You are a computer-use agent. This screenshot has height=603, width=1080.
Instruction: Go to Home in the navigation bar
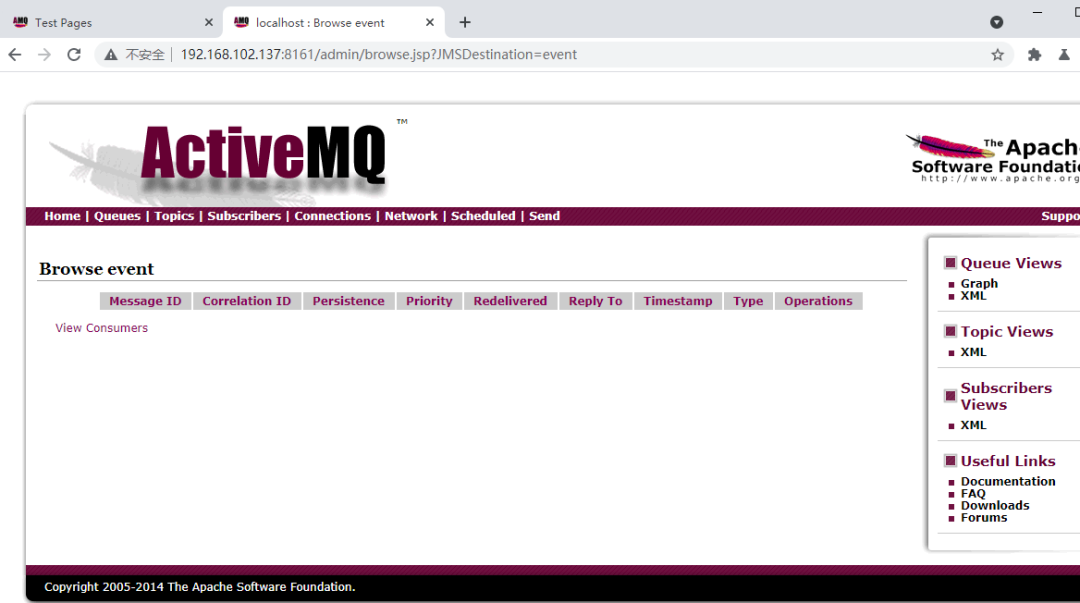tap(62, 216)
